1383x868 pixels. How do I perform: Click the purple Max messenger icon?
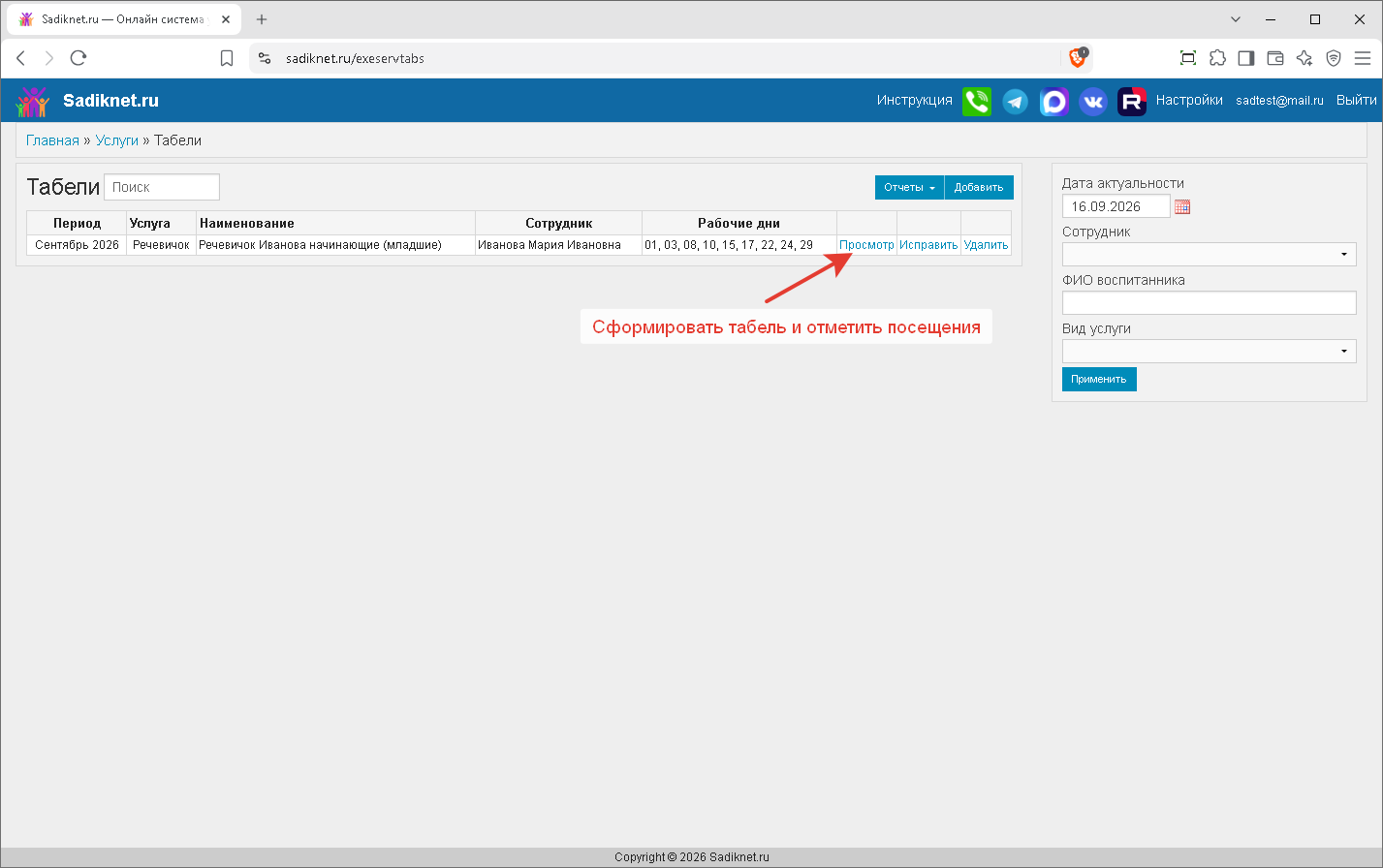tap(1053, 101)
